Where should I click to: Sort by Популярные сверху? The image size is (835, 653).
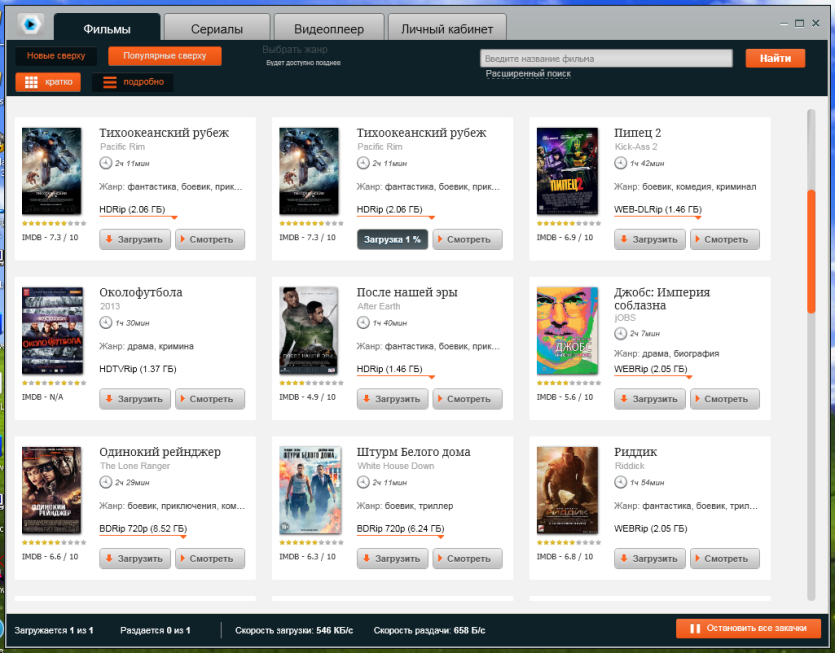click(x=165, y=55)
